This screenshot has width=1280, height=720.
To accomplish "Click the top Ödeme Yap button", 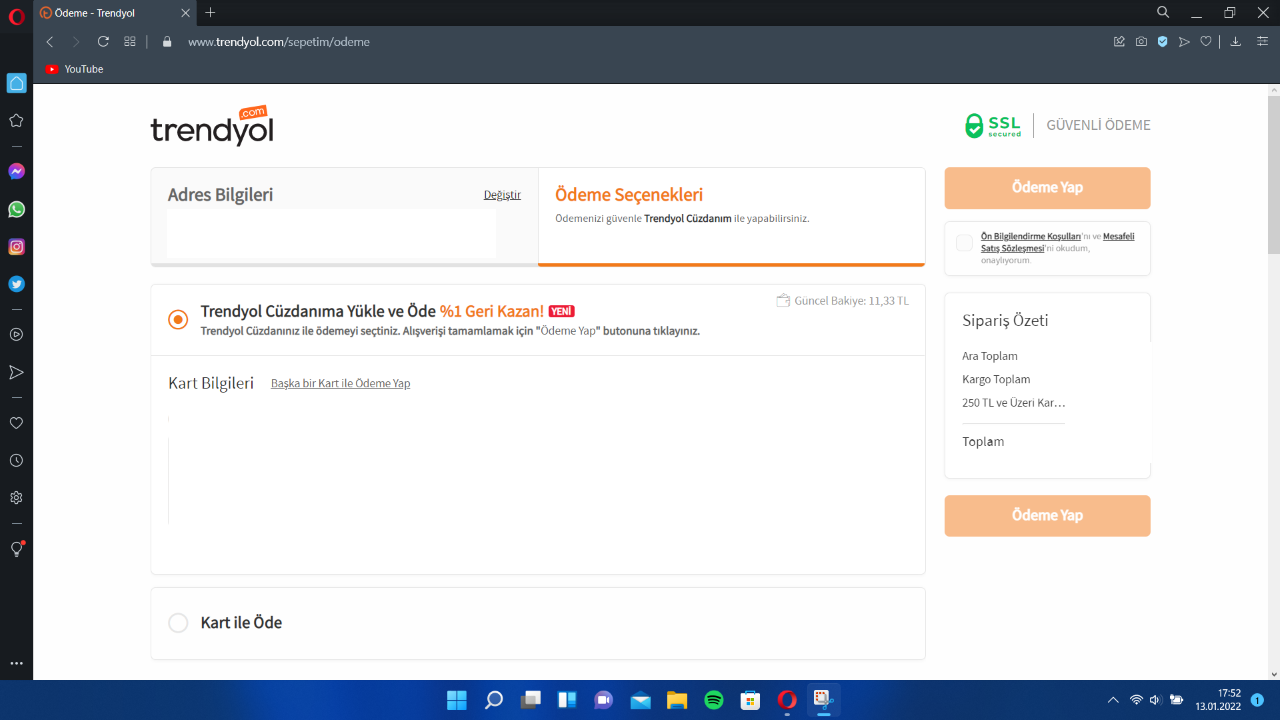I will 1047,188.
